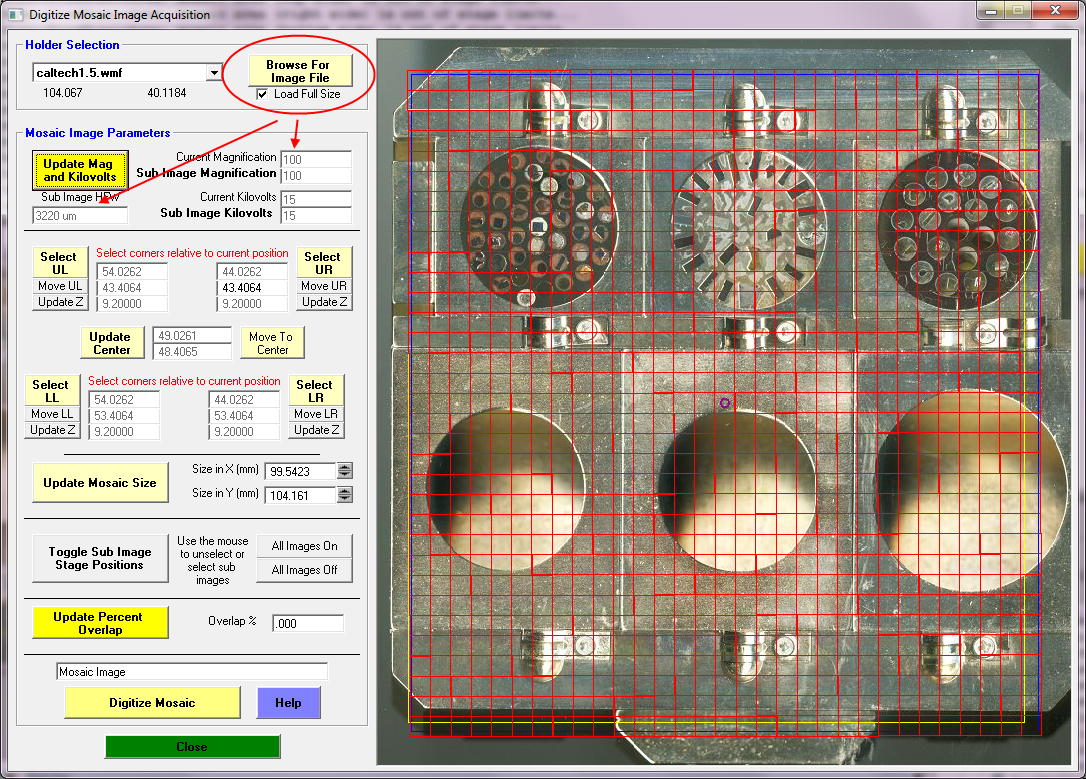
Task: Click the Select LL button
Action: 50,391
